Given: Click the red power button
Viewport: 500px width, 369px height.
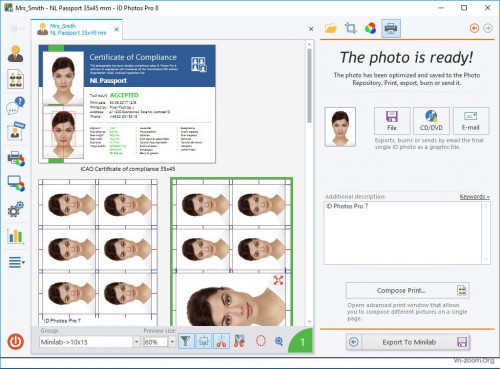Looking at the screenshot, I should tap(16, 342).
